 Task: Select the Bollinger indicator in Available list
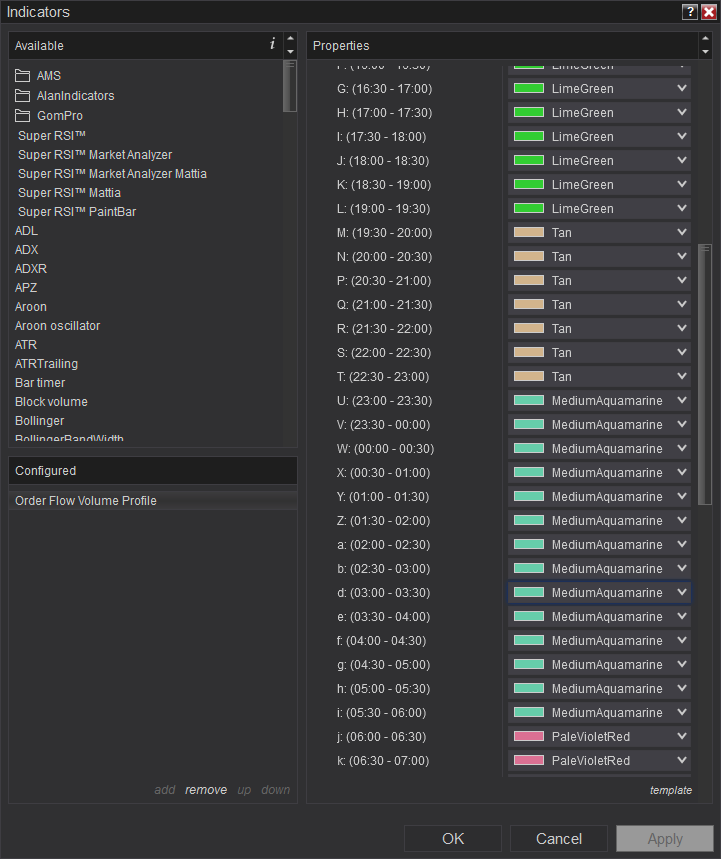tap(39, 421)
